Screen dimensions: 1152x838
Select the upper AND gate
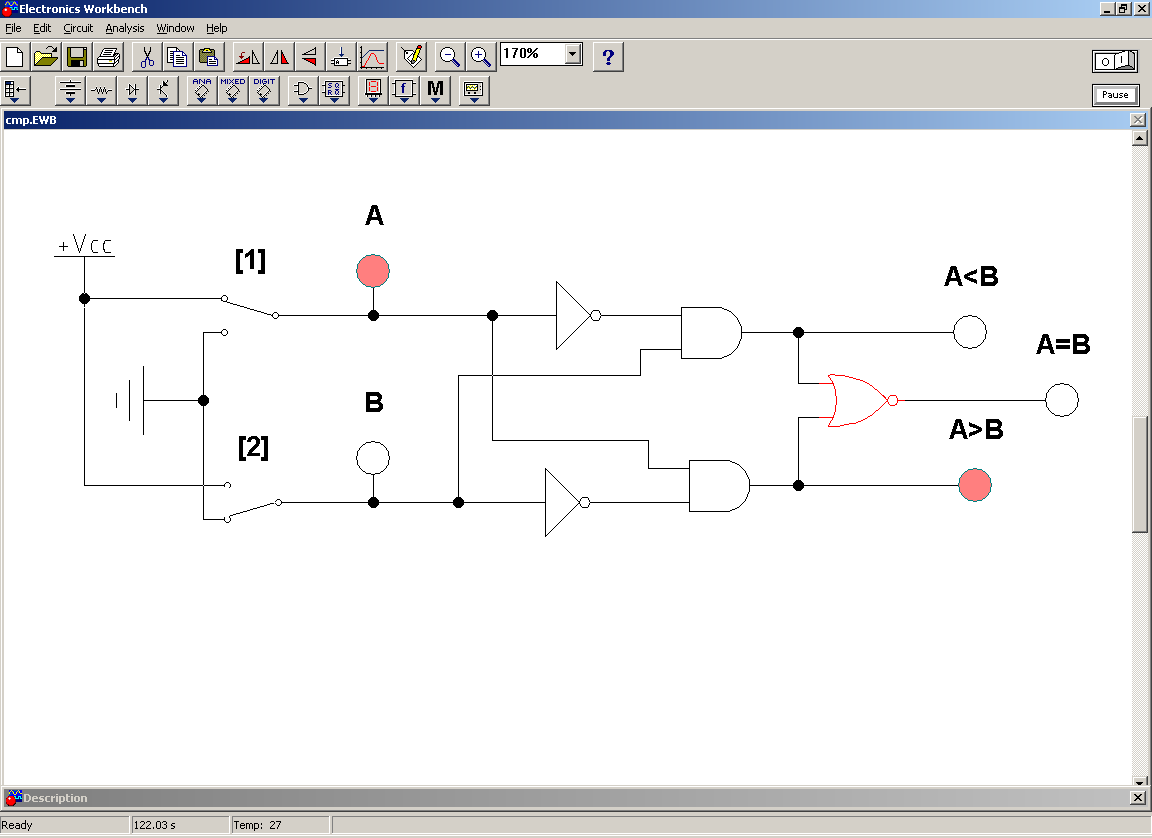(710, 333)
